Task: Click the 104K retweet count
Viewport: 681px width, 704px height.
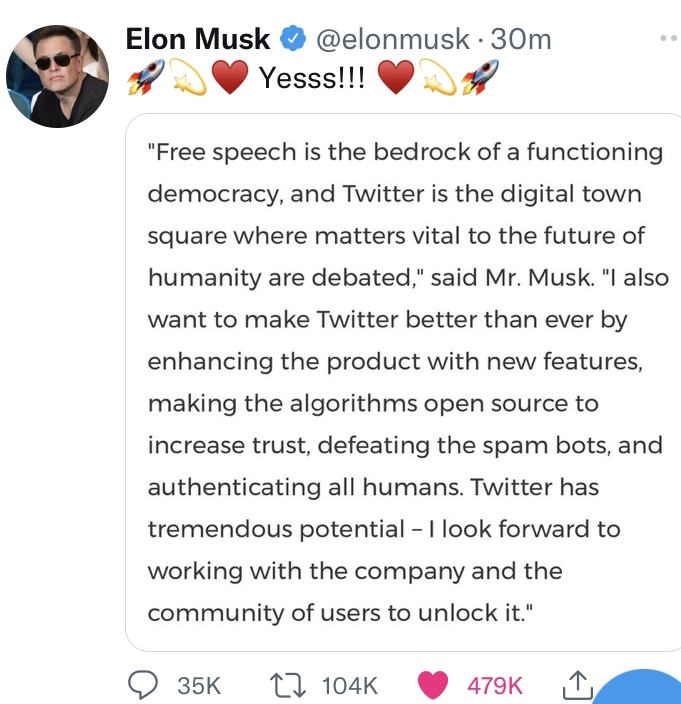Action: pyautogui.click(x=350, y=685)
